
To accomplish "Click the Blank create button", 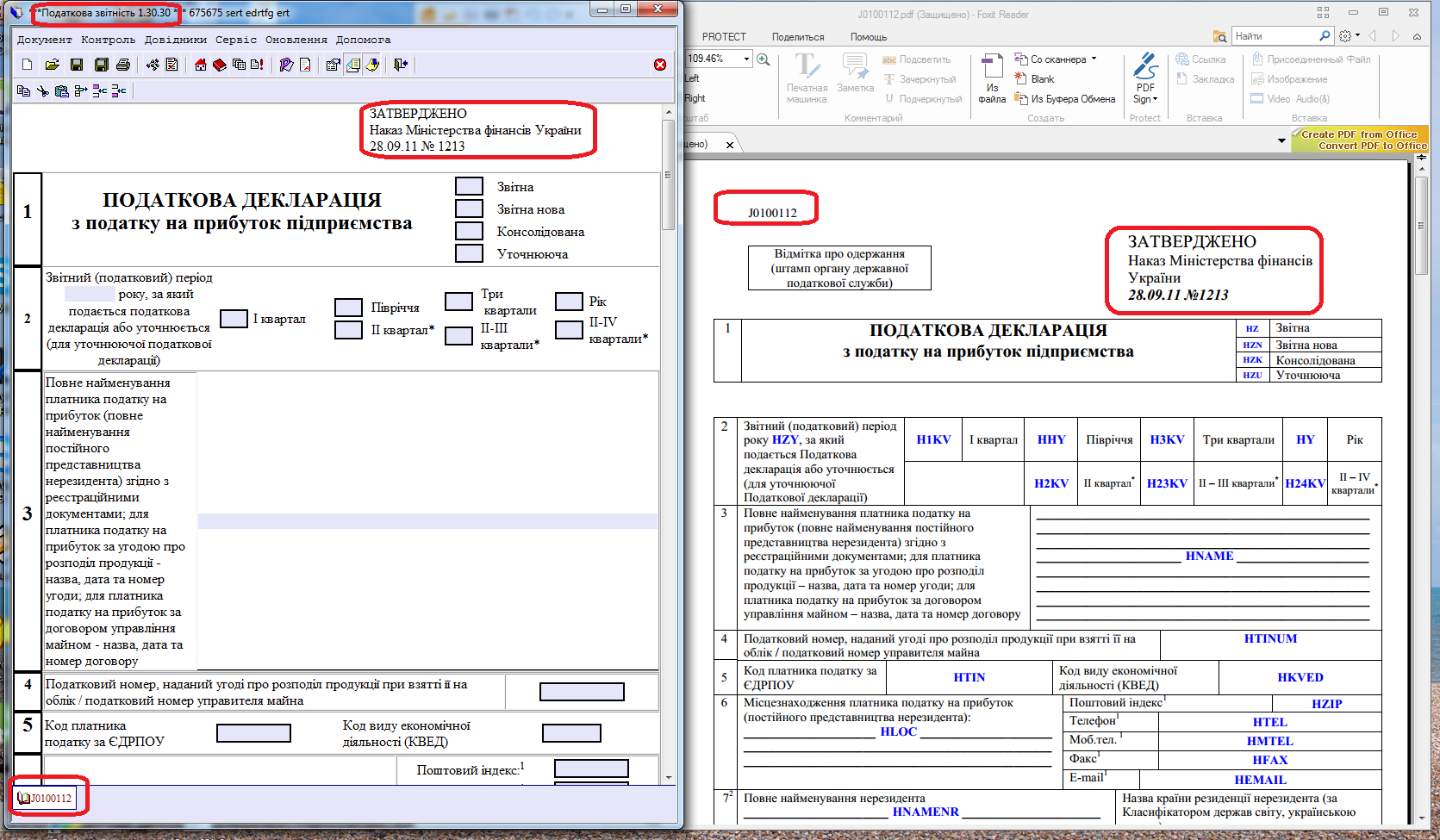I will (1042, 79).
